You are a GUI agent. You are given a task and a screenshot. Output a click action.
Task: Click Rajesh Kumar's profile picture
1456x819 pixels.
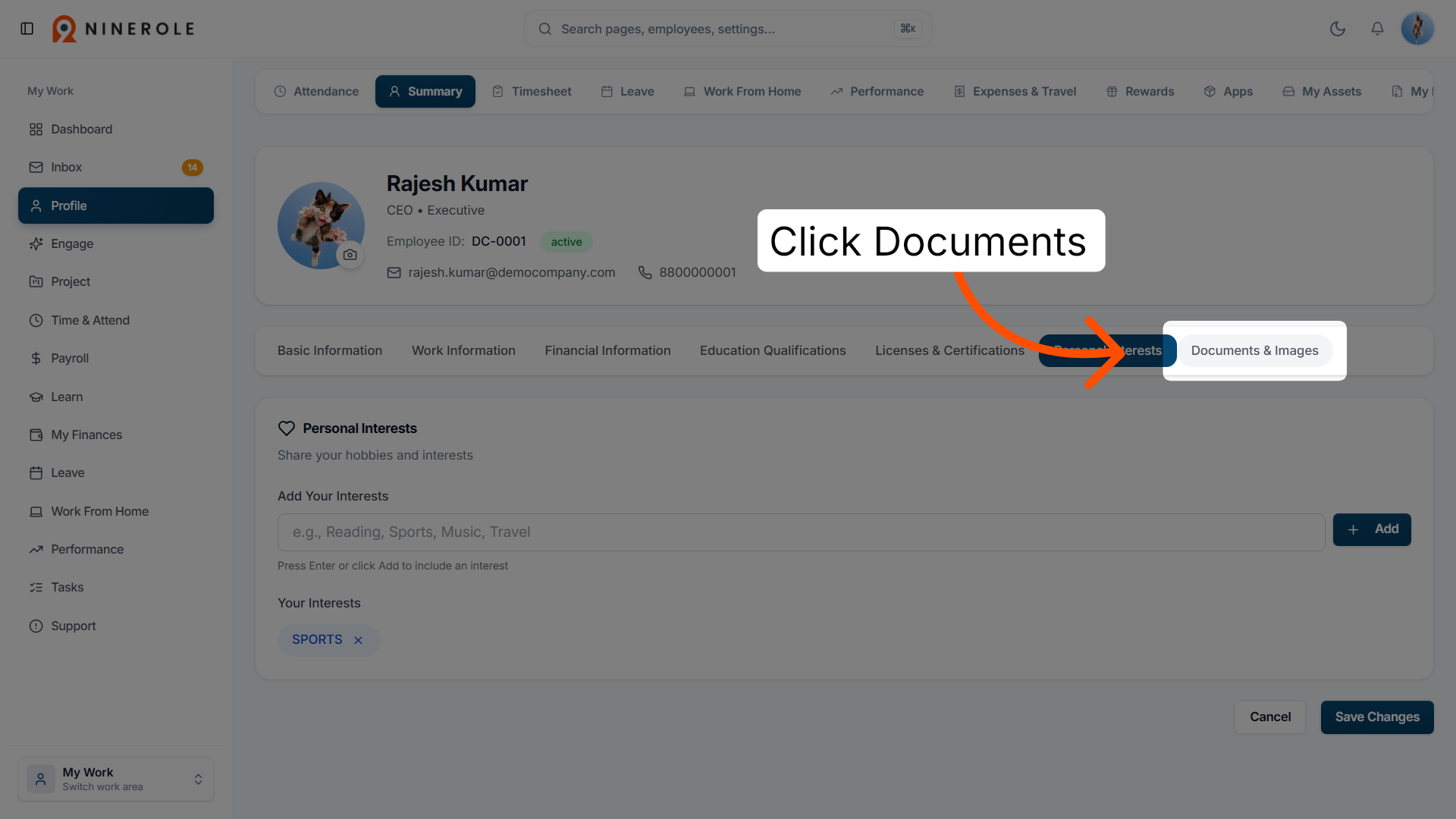(x=321, y=225)
